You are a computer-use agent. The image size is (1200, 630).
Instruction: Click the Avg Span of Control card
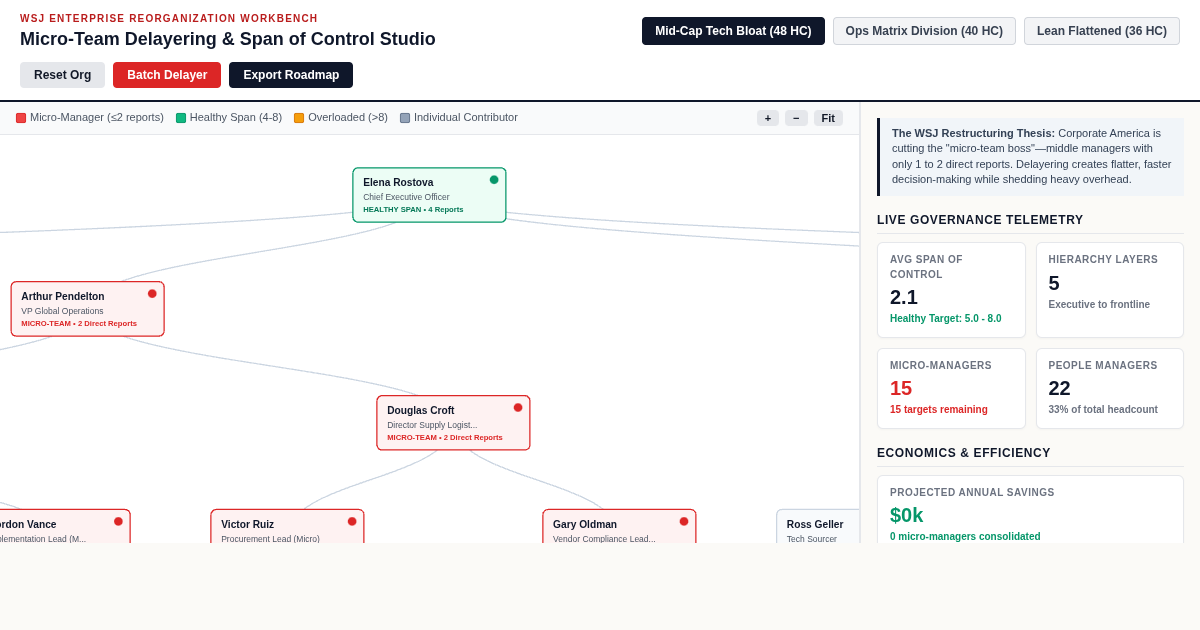[951, 290]
